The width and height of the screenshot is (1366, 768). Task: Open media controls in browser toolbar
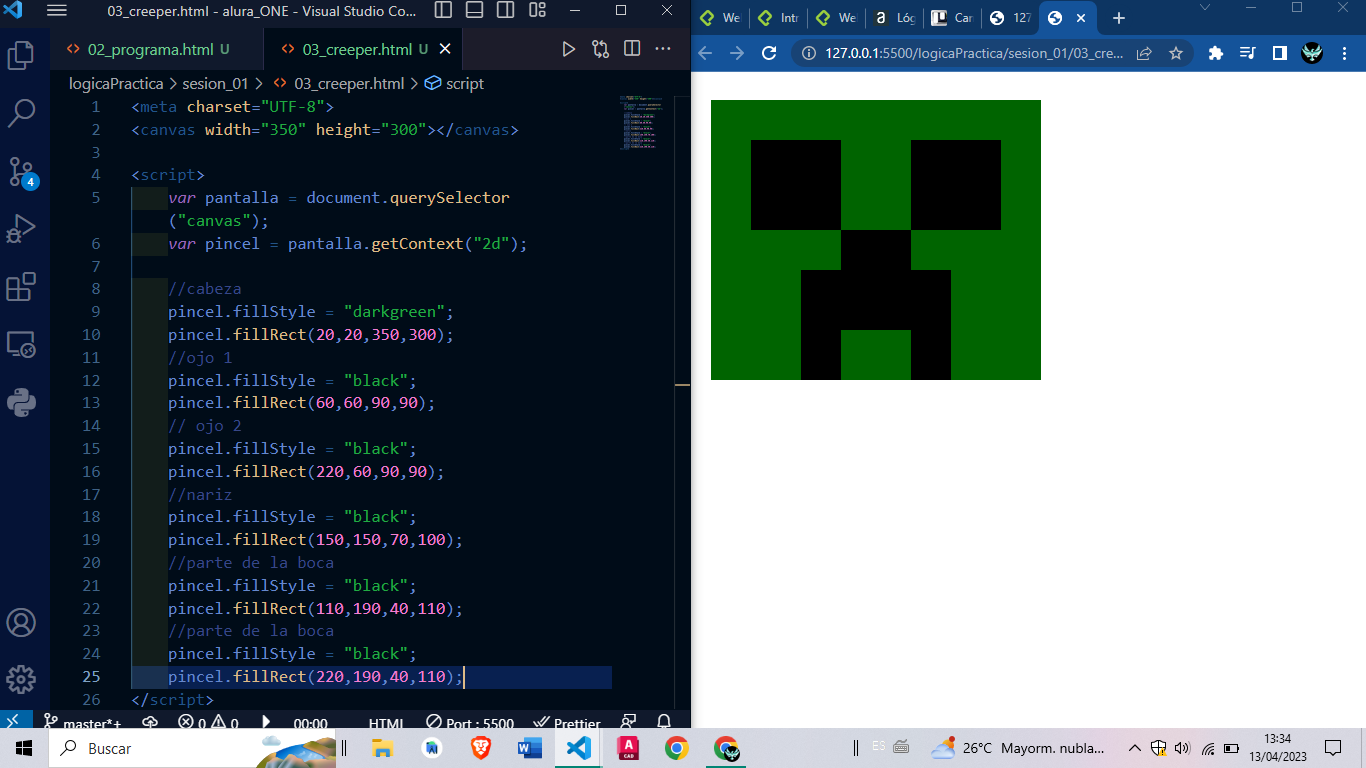(x=1247, y=53)
